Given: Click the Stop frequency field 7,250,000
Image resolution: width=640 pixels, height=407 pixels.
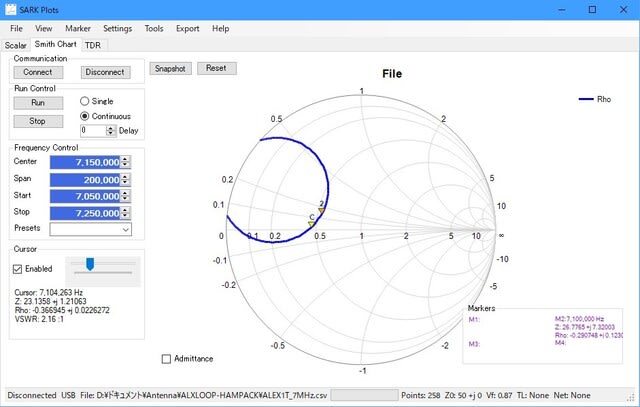Looking at the screenshot, I should 85,213.
